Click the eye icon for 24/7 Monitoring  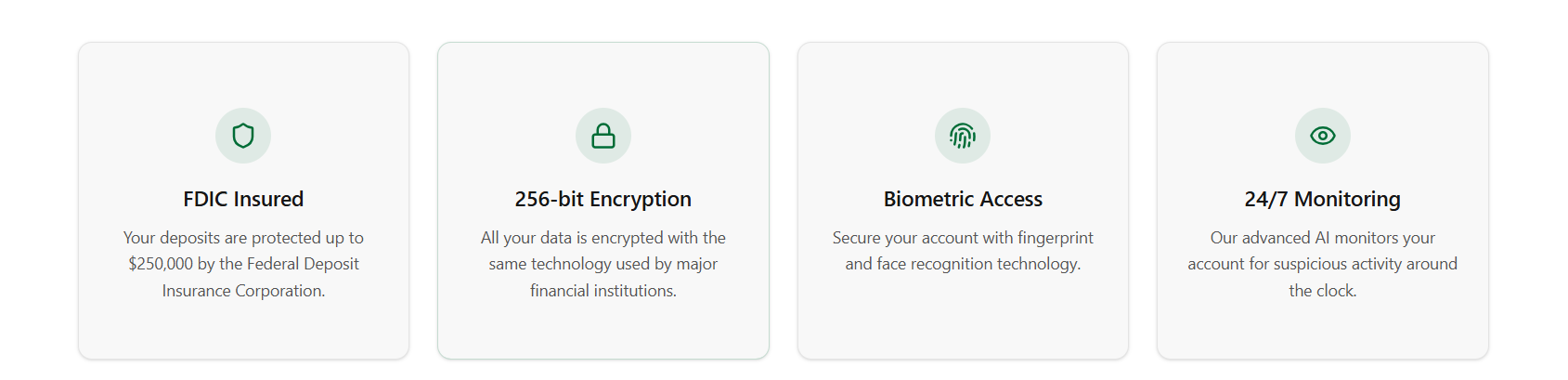[1323, 136]
